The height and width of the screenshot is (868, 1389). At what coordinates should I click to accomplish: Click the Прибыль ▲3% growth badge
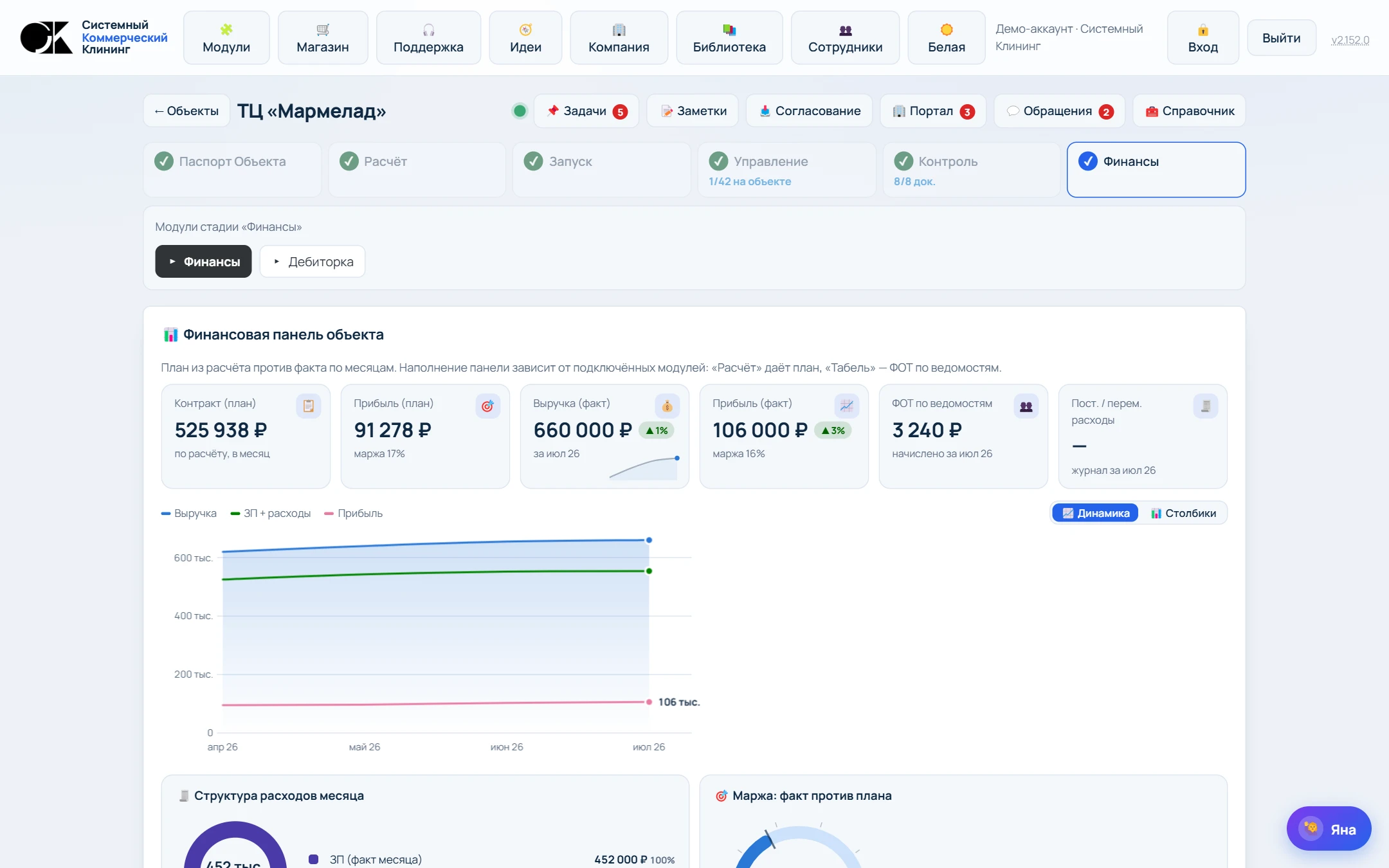(x=833, y=431)
